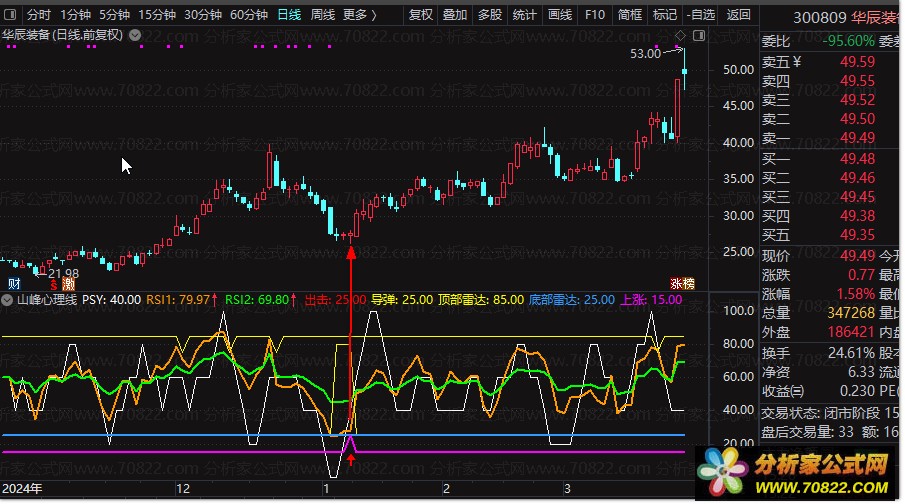Open the 分析家公式网 logo link
905x504 pixels.
pyautogui.click(x=796, y=472)
